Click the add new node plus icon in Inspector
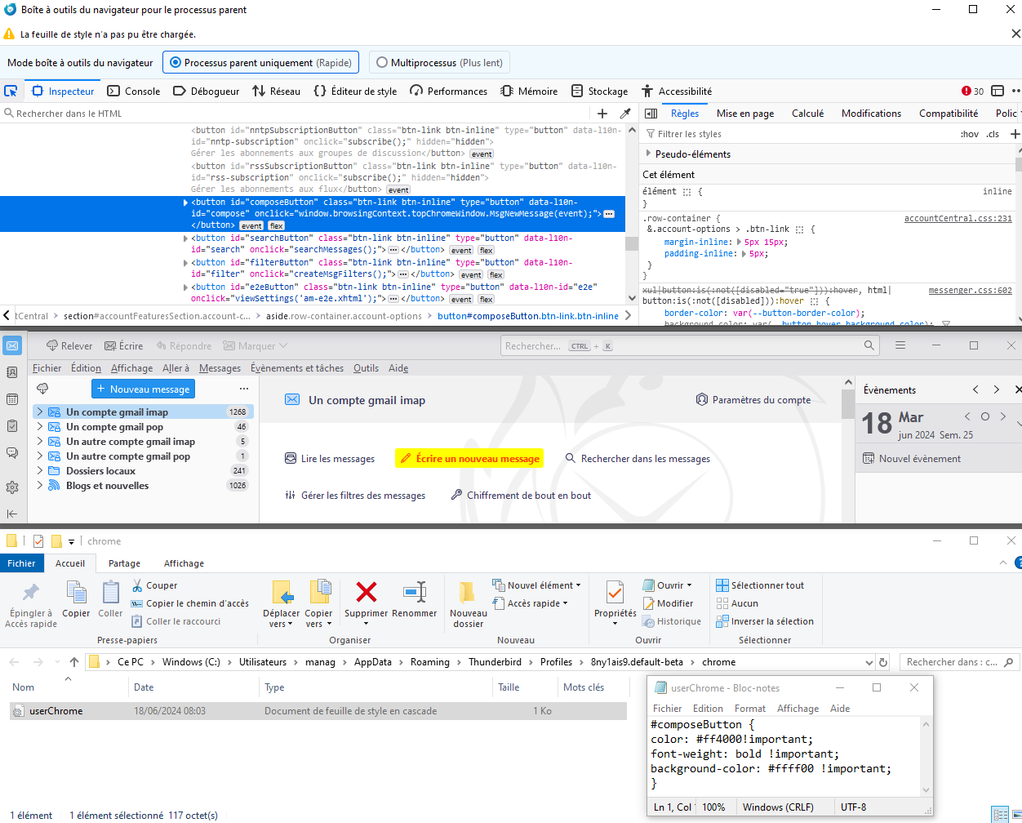The width and height of the screenshot is (1022, 823). coord(602,113)
